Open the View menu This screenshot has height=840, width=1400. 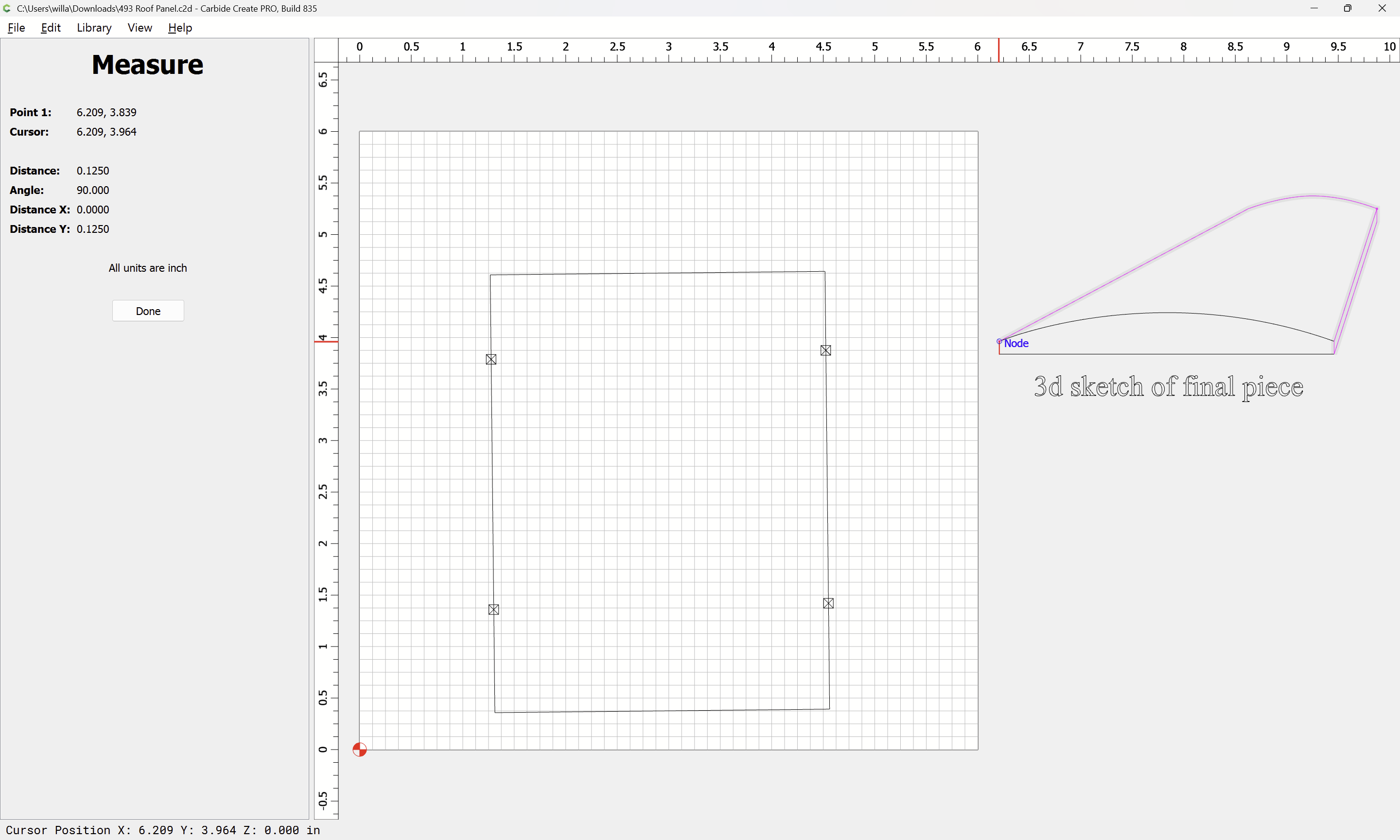click(x=139, y=28)
